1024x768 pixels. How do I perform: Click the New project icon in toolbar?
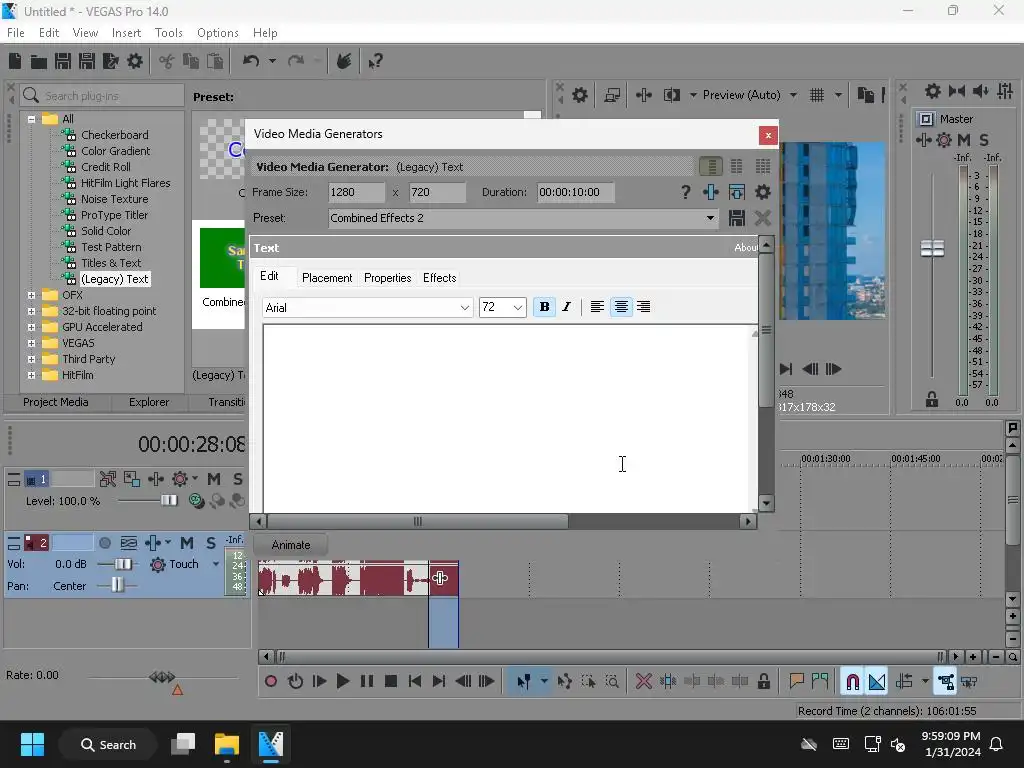(15, 61)
